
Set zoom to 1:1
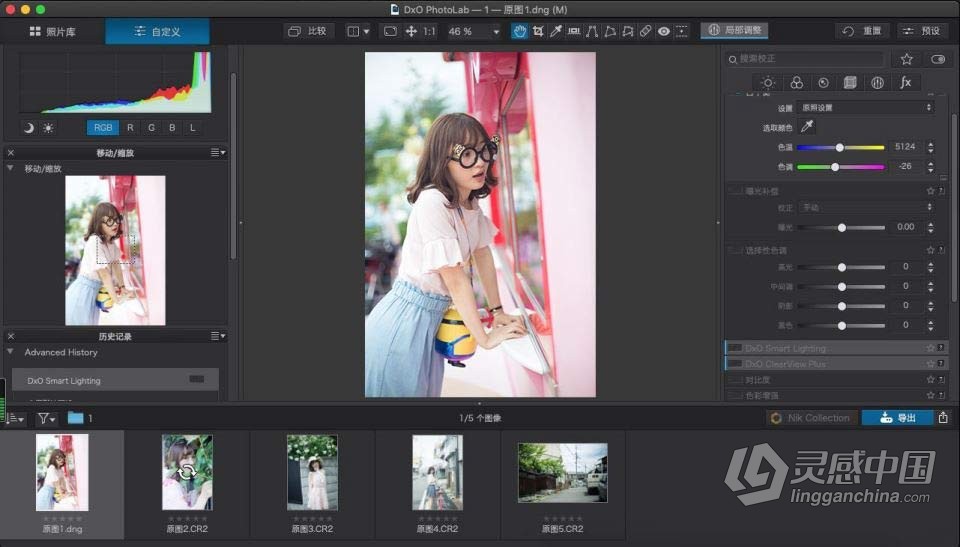pos(430,31)
